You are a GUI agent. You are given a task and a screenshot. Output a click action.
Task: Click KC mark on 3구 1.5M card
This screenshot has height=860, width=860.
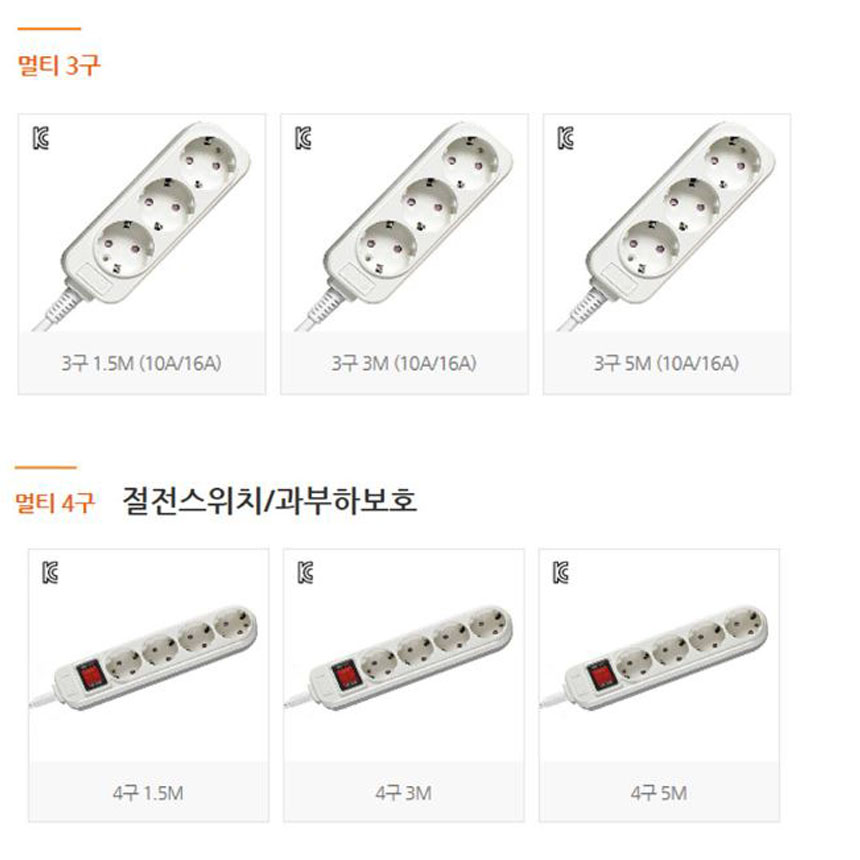click(x=41, y=138)
